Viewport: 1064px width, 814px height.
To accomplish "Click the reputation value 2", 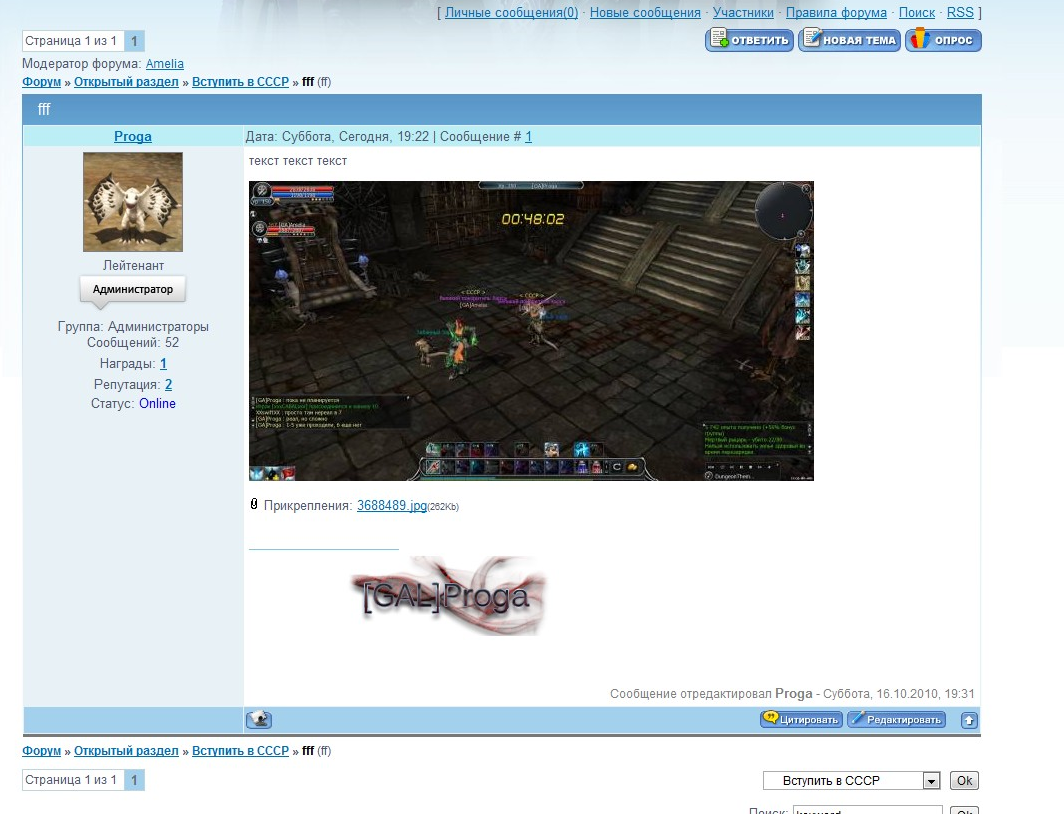I will click(169, 384).
